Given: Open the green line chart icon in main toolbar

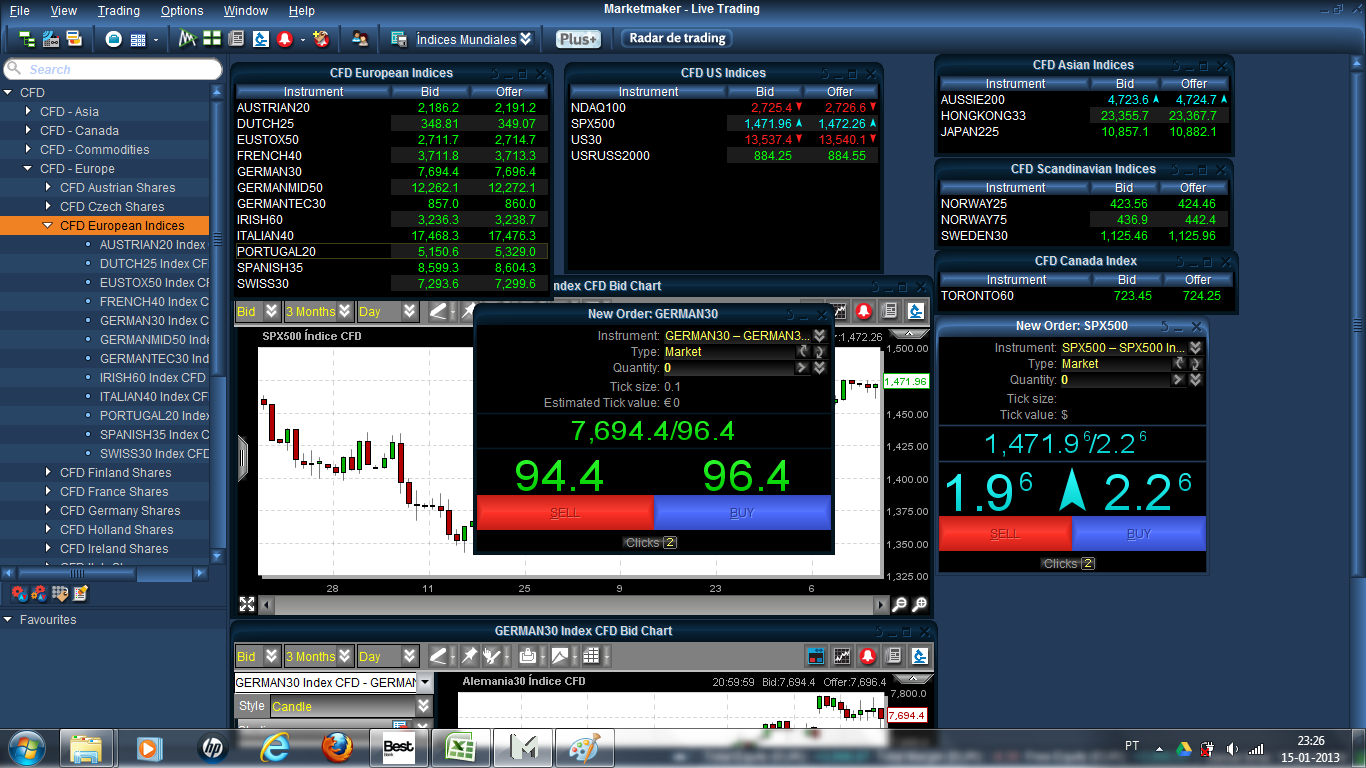Looking at the screenshot, I should (x=187, y=40).
